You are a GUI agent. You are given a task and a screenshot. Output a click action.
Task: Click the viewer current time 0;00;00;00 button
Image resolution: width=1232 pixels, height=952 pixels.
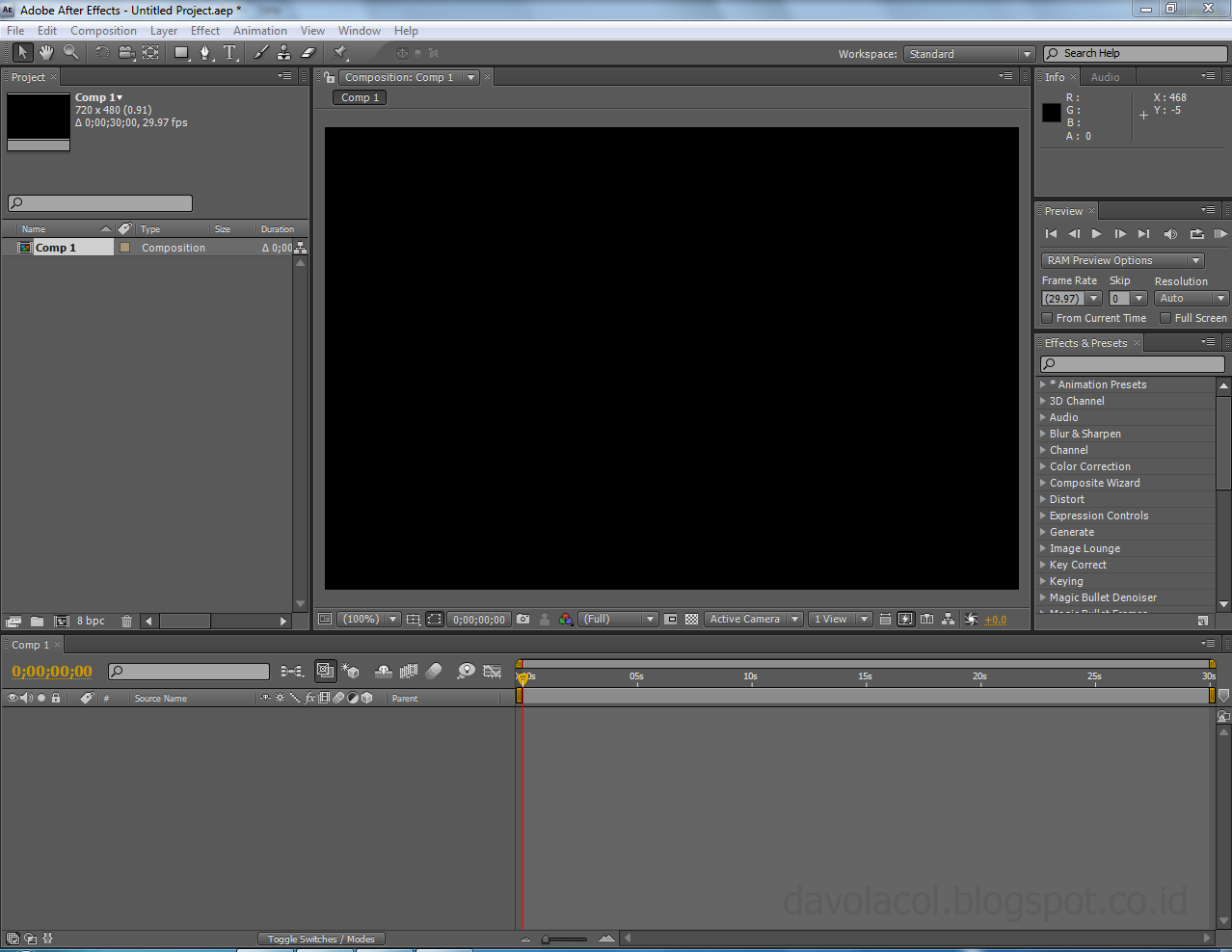(479, 620)
